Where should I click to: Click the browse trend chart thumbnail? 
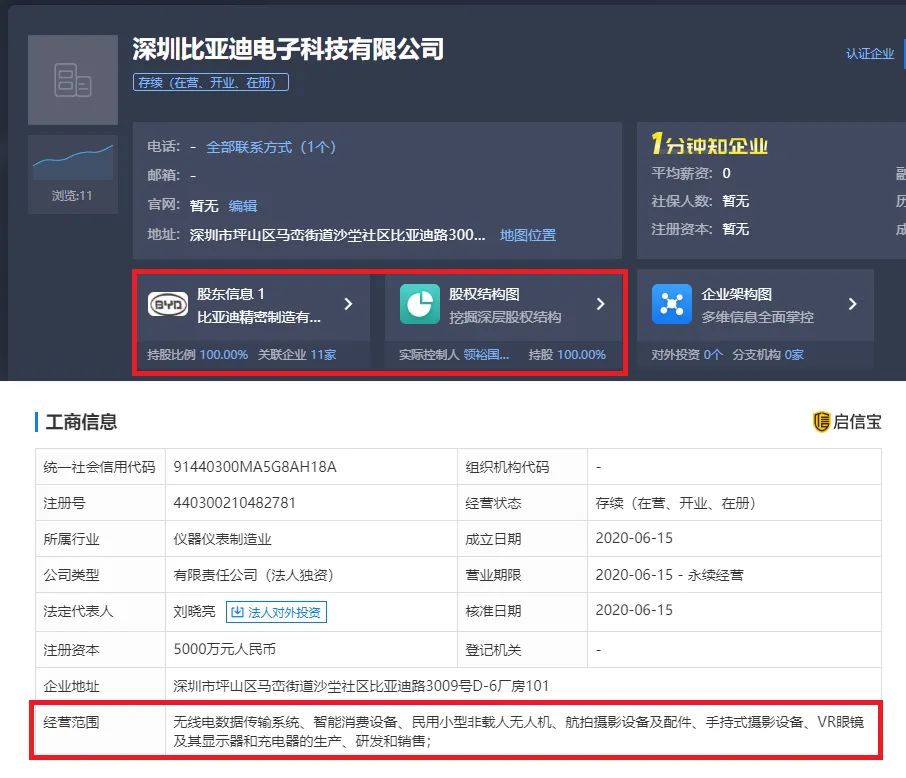73,161
